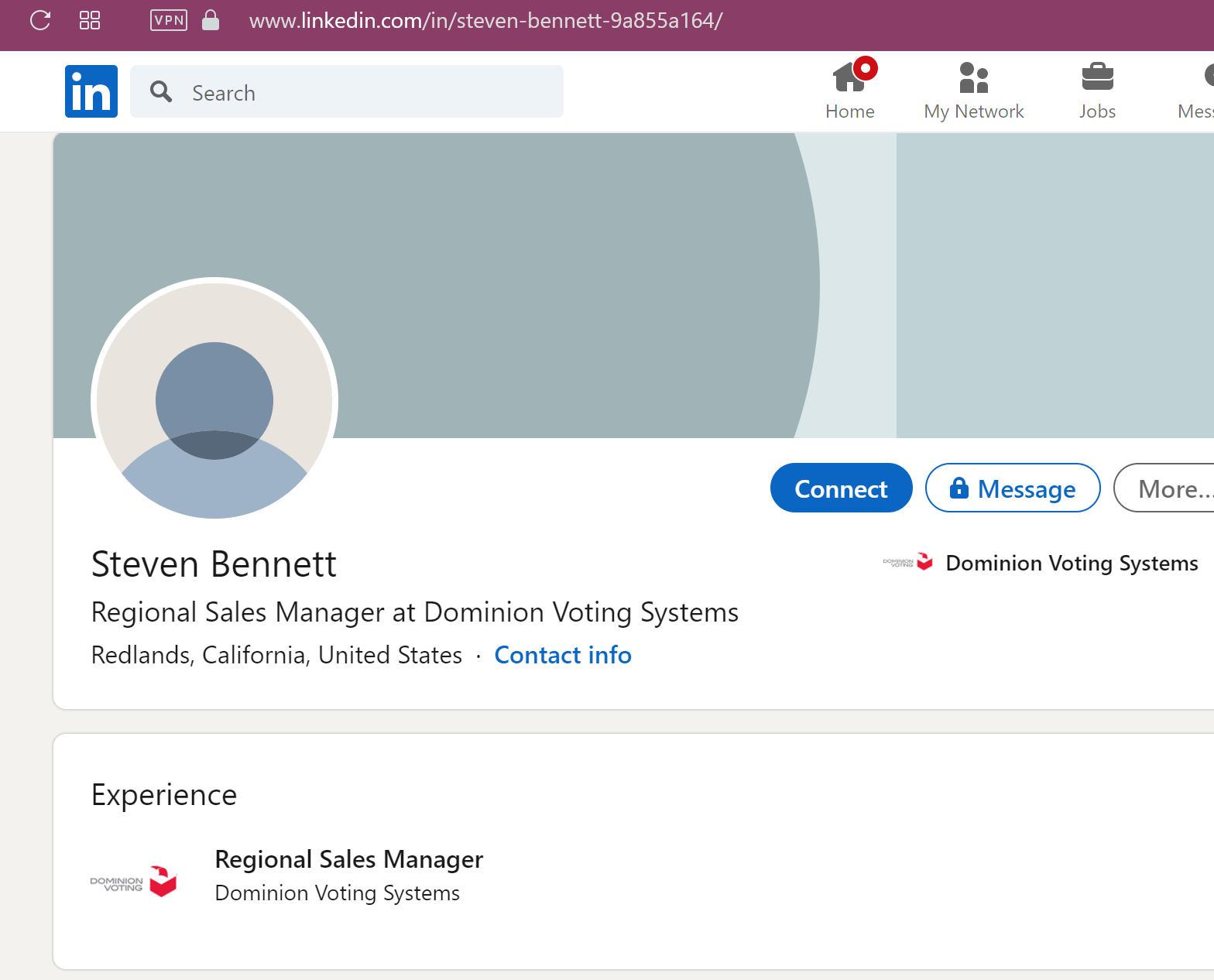Click Dominion Voting logo in Experience section
1214x980 pixels.
[x=134, y=882]
